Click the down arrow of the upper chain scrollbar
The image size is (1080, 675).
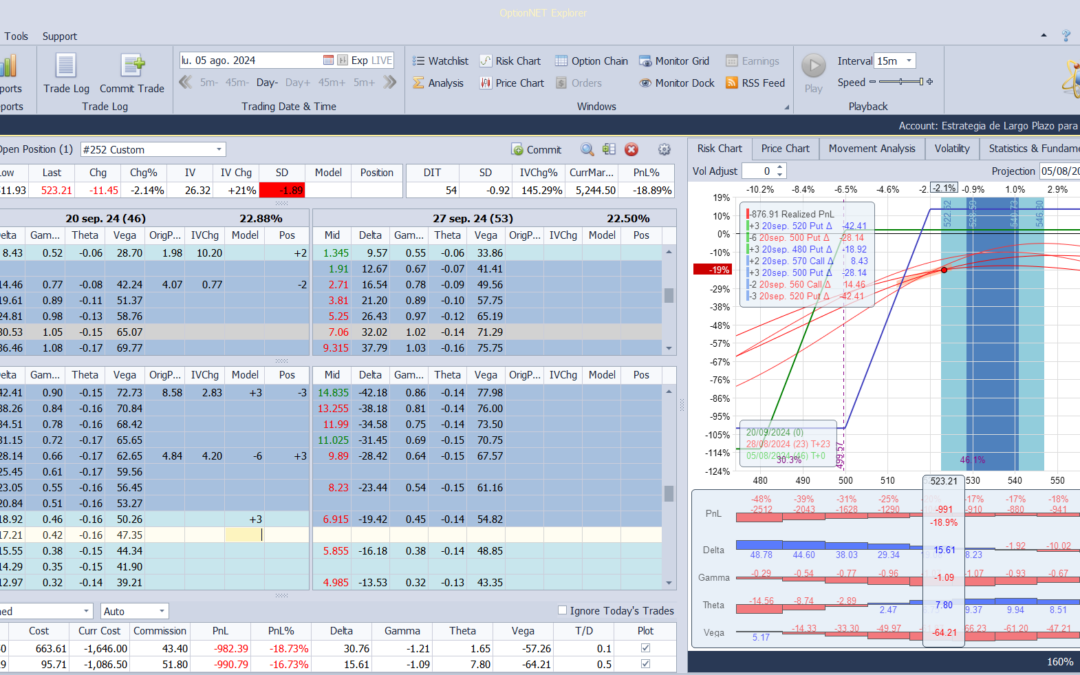(x=669, y=349)
